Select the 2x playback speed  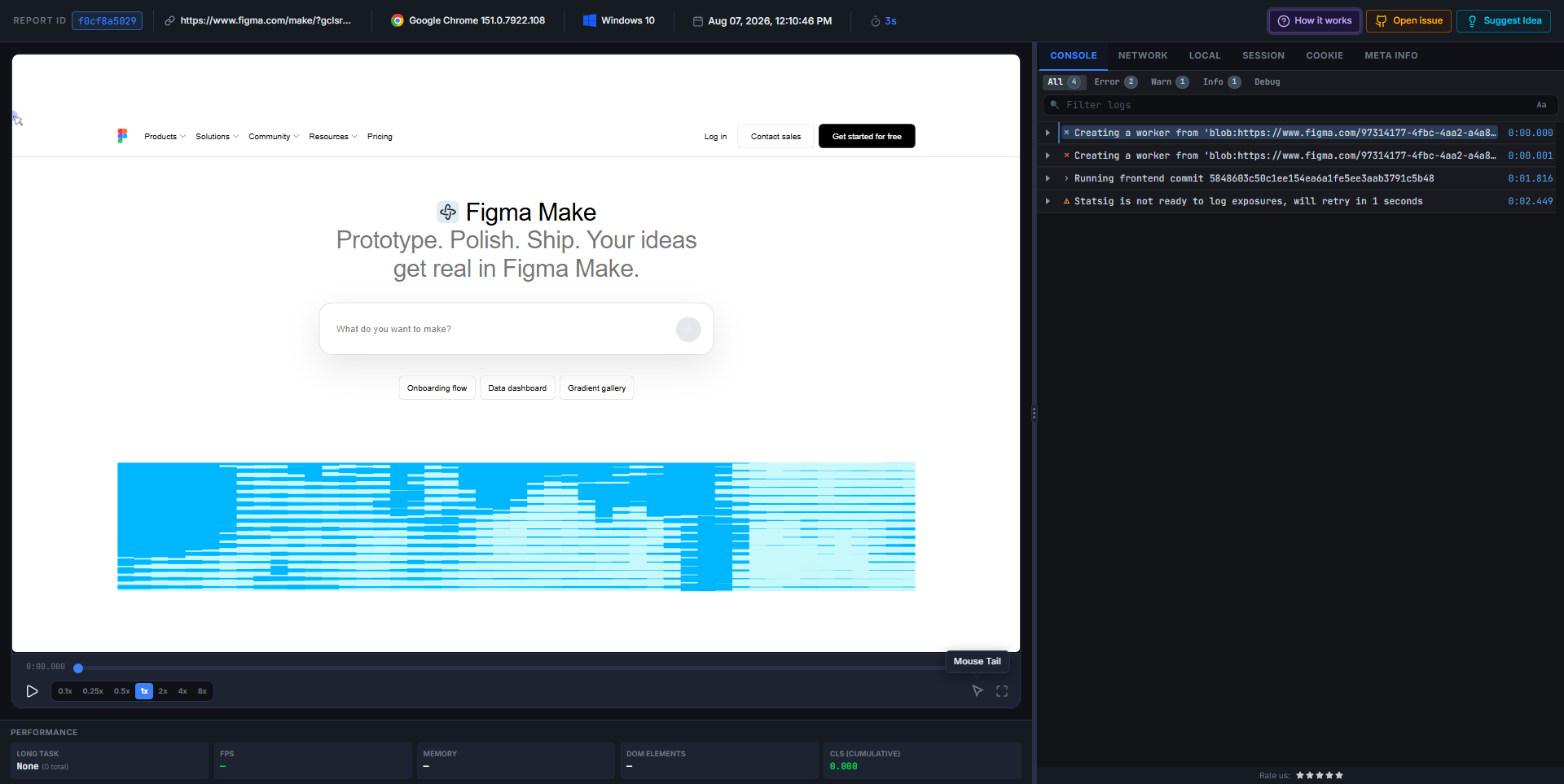click(163, 691)
